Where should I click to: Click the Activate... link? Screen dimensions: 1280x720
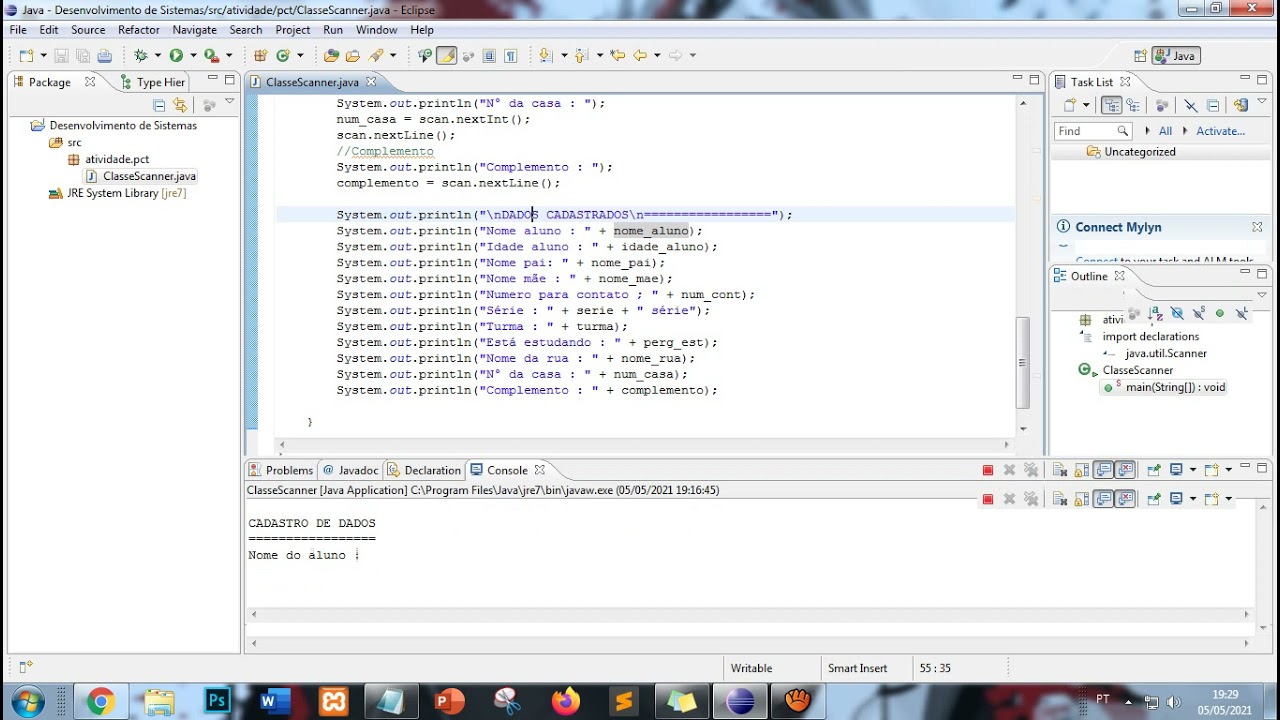coord(1220,131)
